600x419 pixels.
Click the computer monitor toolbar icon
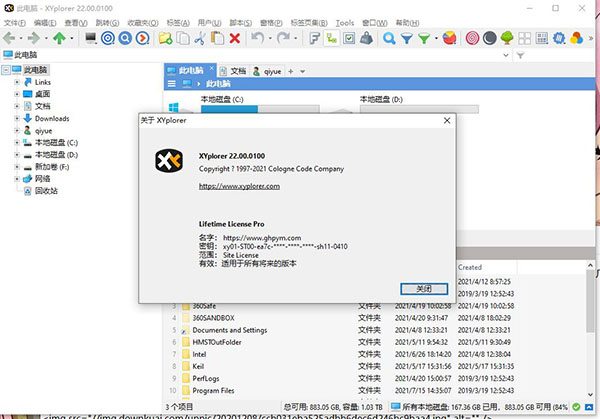91,38
